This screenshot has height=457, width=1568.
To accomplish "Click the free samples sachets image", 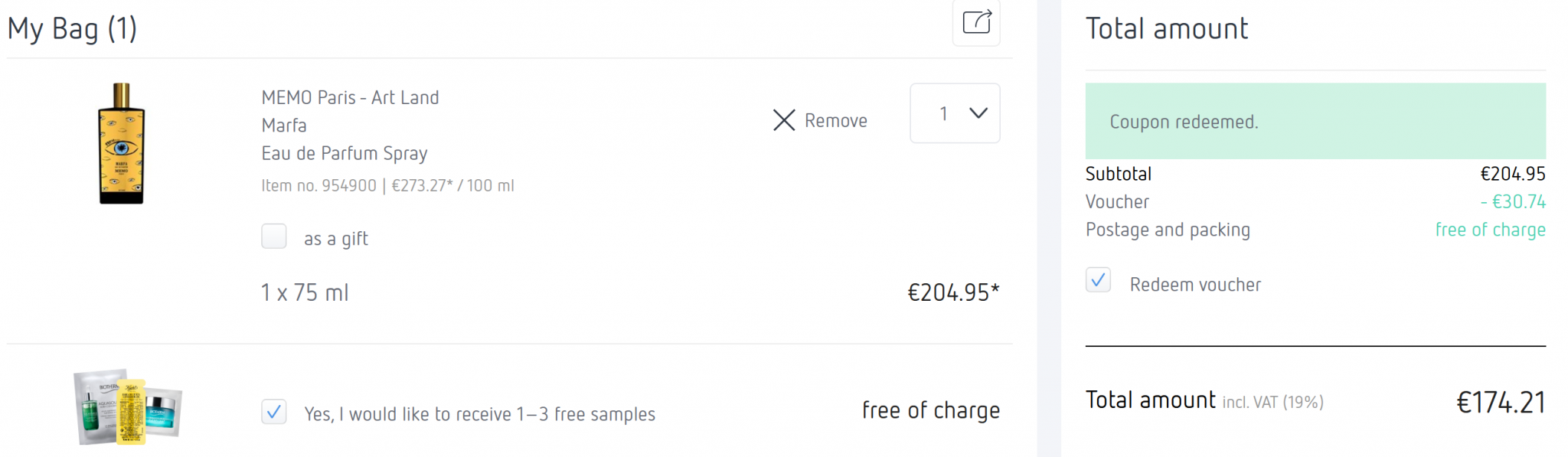I will [x=127, y=406].
